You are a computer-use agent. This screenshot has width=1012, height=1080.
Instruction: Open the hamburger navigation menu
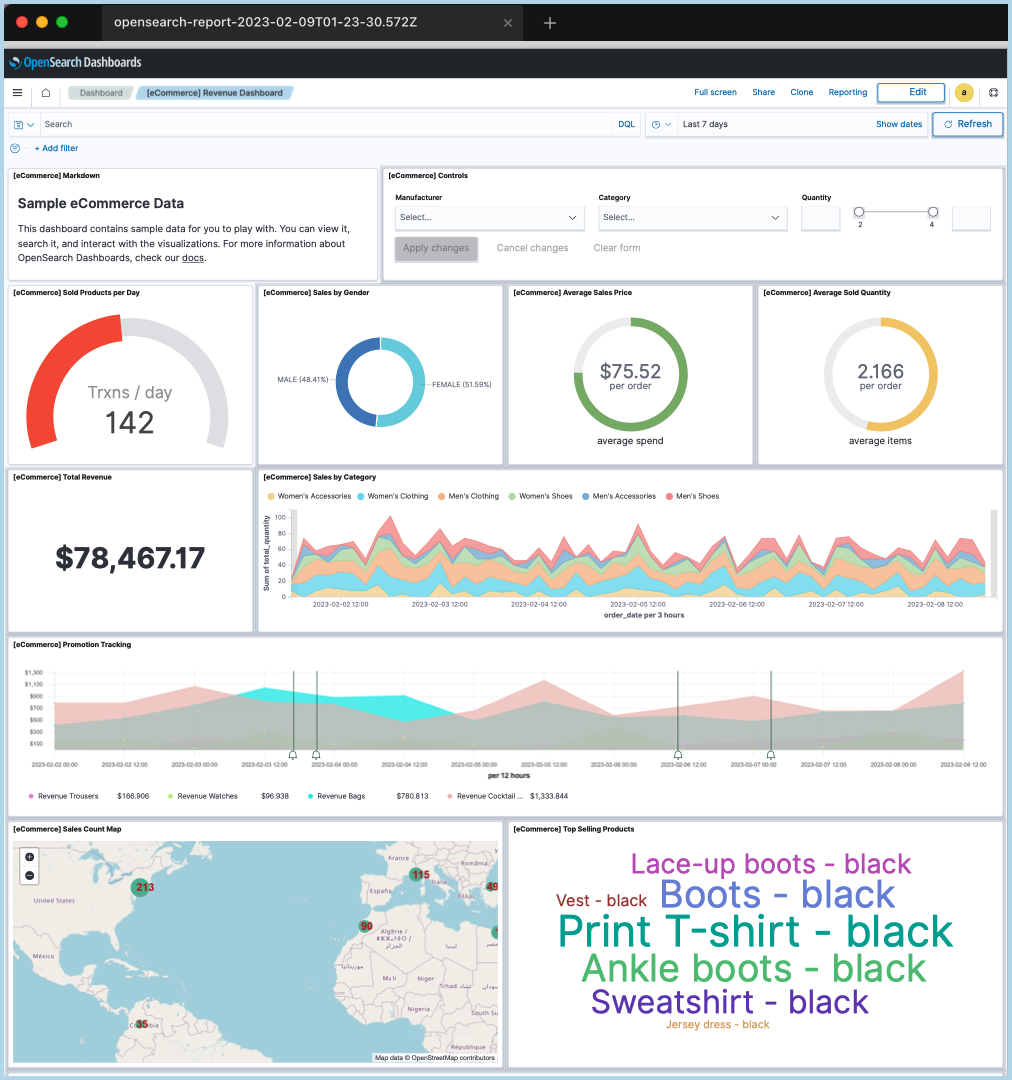[x=17, y=93]
